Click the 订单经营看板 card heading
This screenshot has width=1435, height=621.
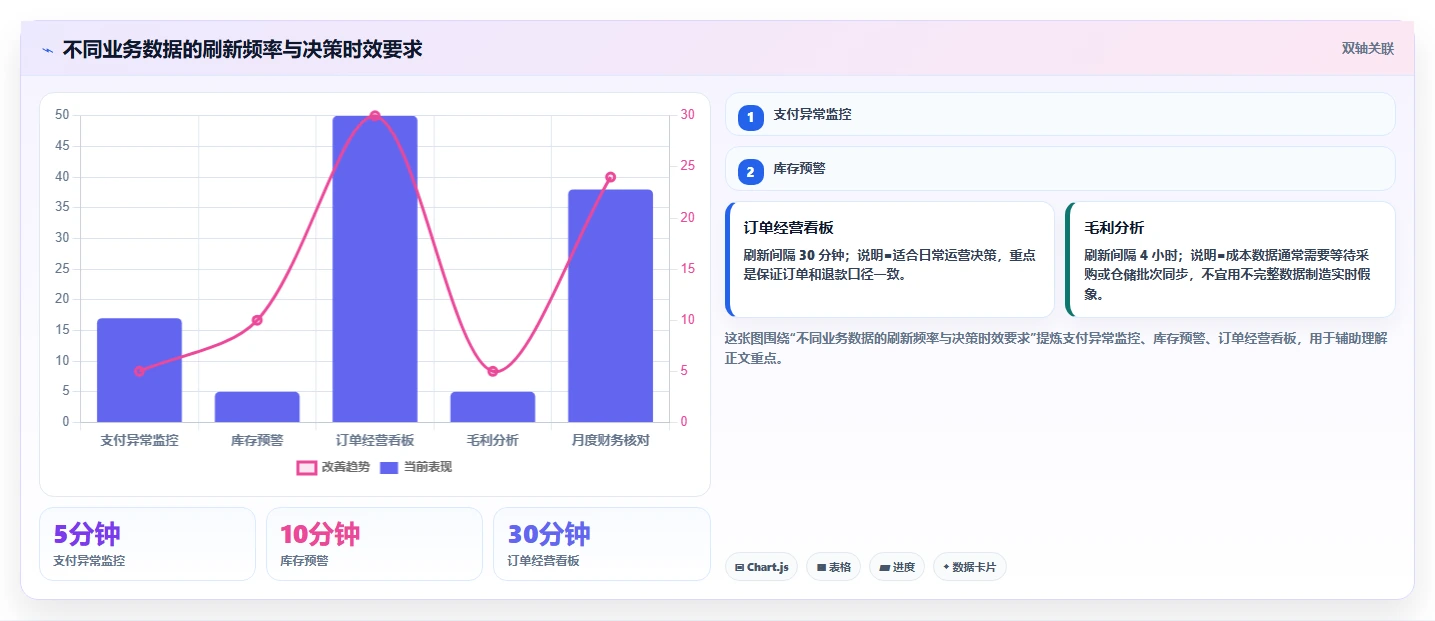(789, 227)
